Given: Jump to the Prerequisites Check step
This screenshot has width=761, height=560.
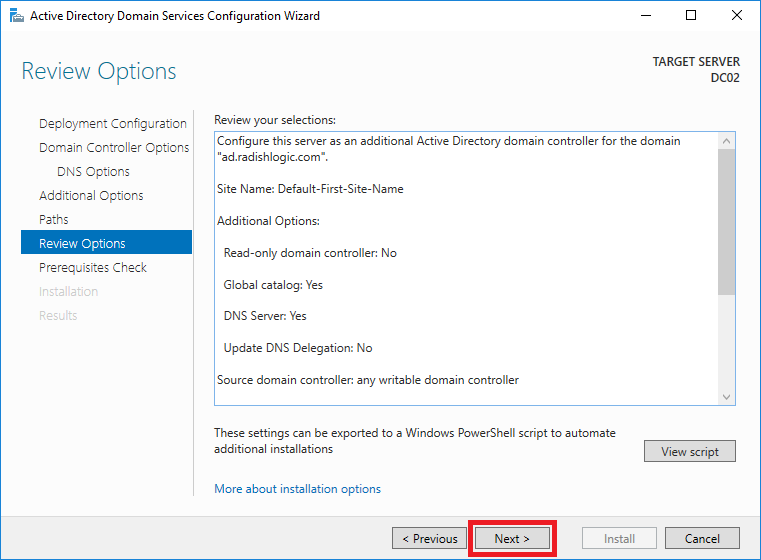Looking at the screenshot, I should pos(93,267).
